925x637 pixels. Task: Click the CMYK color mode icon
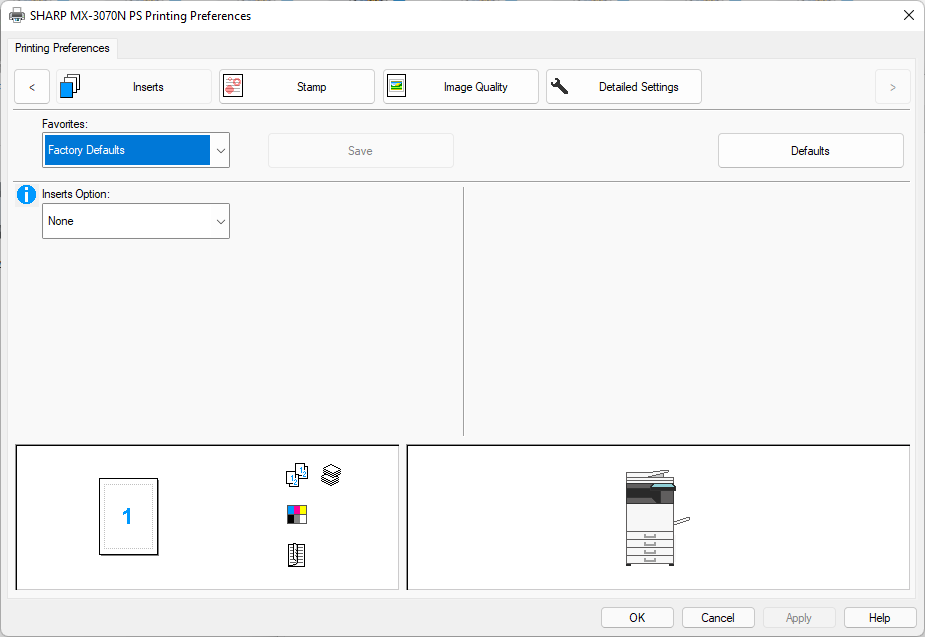point(297,515)
